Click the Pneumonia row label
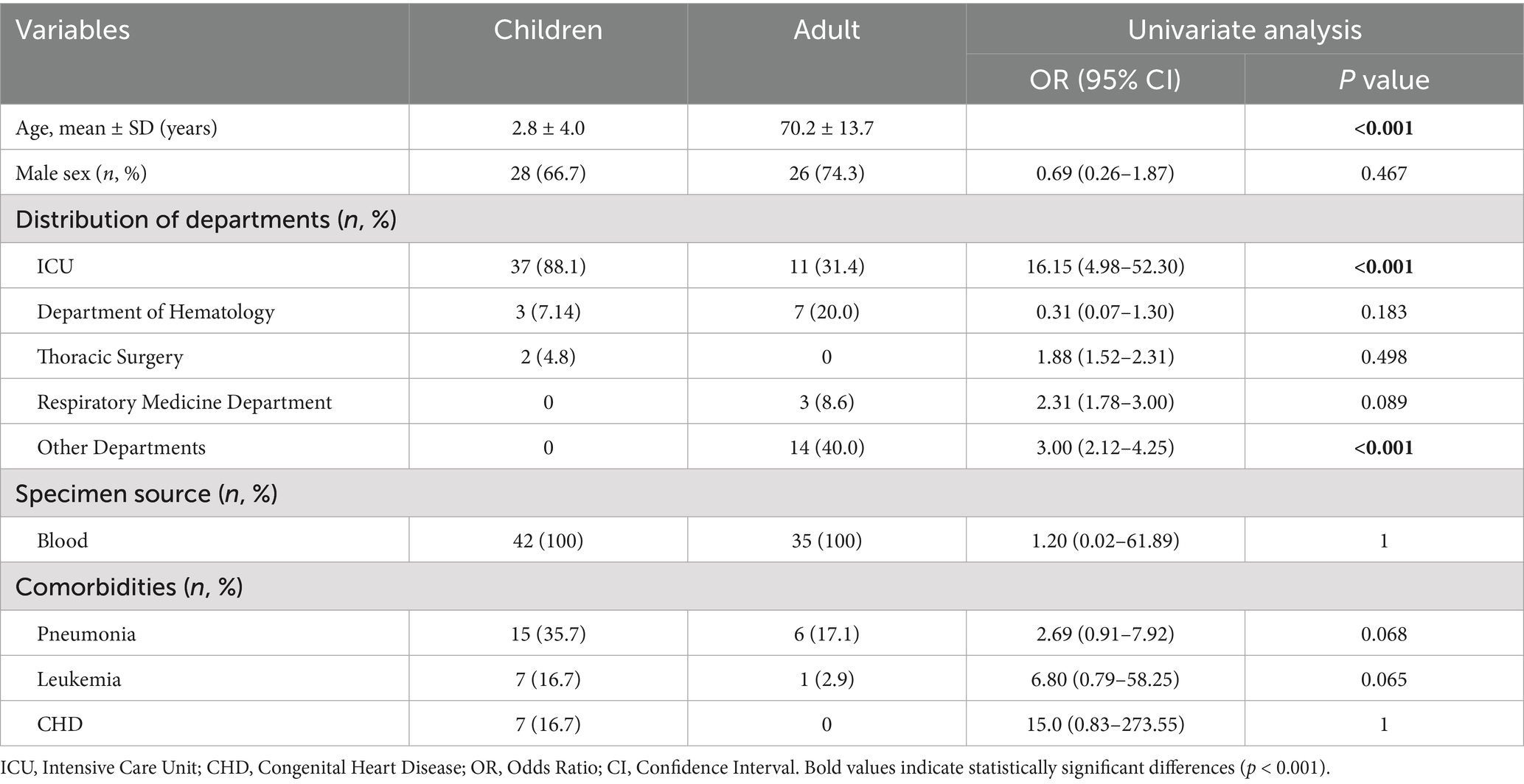Screen dimensions: 1524x784 86,634
